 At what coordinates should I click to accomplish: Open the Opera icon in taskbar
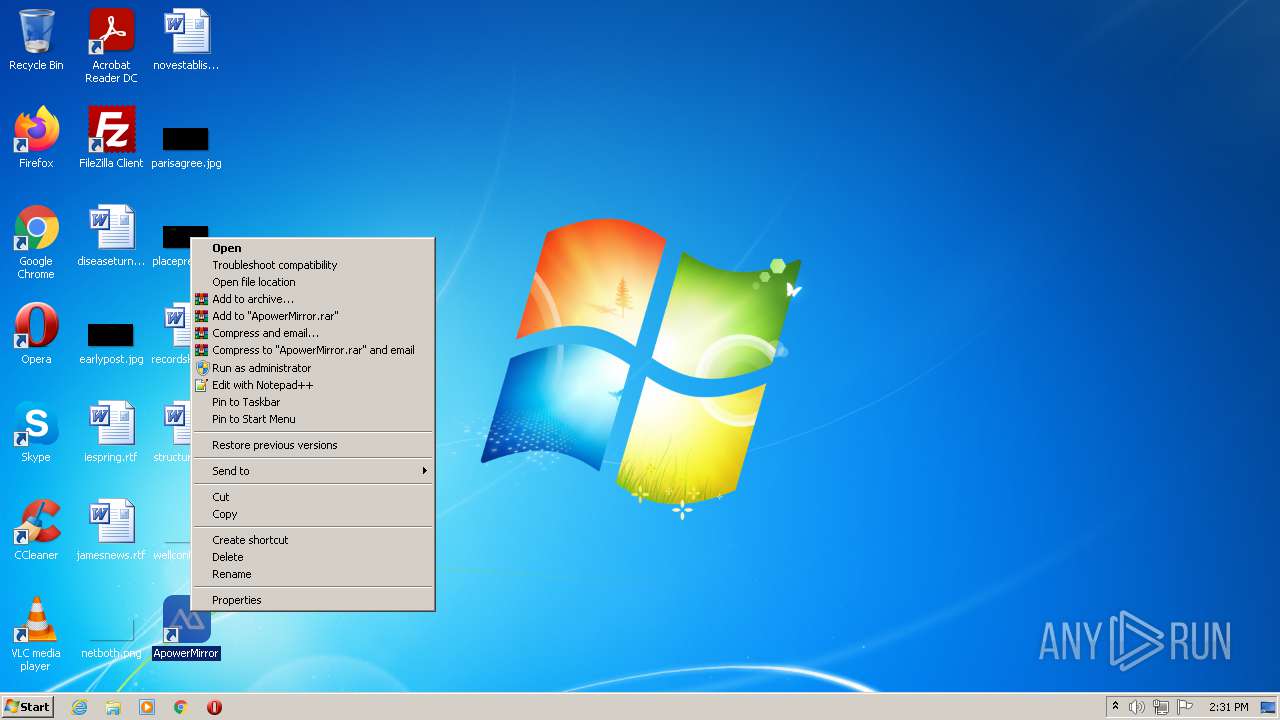[x=214, y=707]
